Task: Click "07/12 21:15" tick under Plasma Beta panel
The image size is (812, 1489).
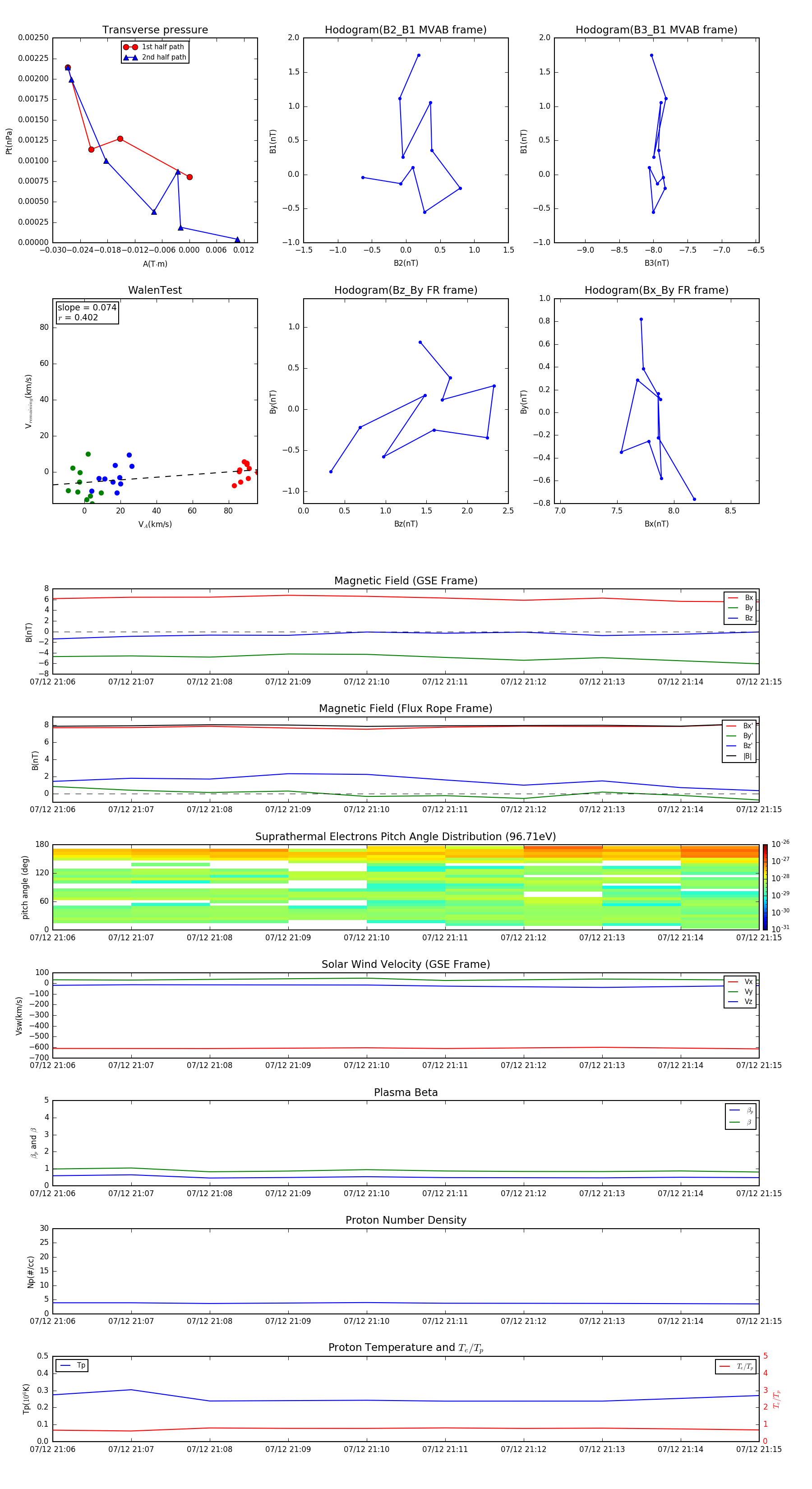Action: point(759,1193)
